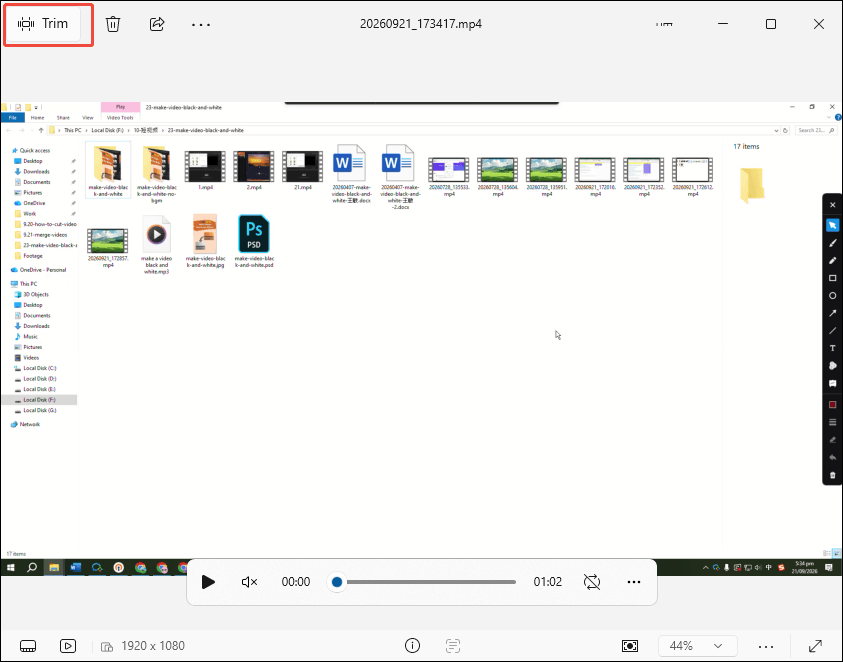Click the 1920 x 1080 dimensions label
Screen dimensions: 843x662
[x=153, y=646]
